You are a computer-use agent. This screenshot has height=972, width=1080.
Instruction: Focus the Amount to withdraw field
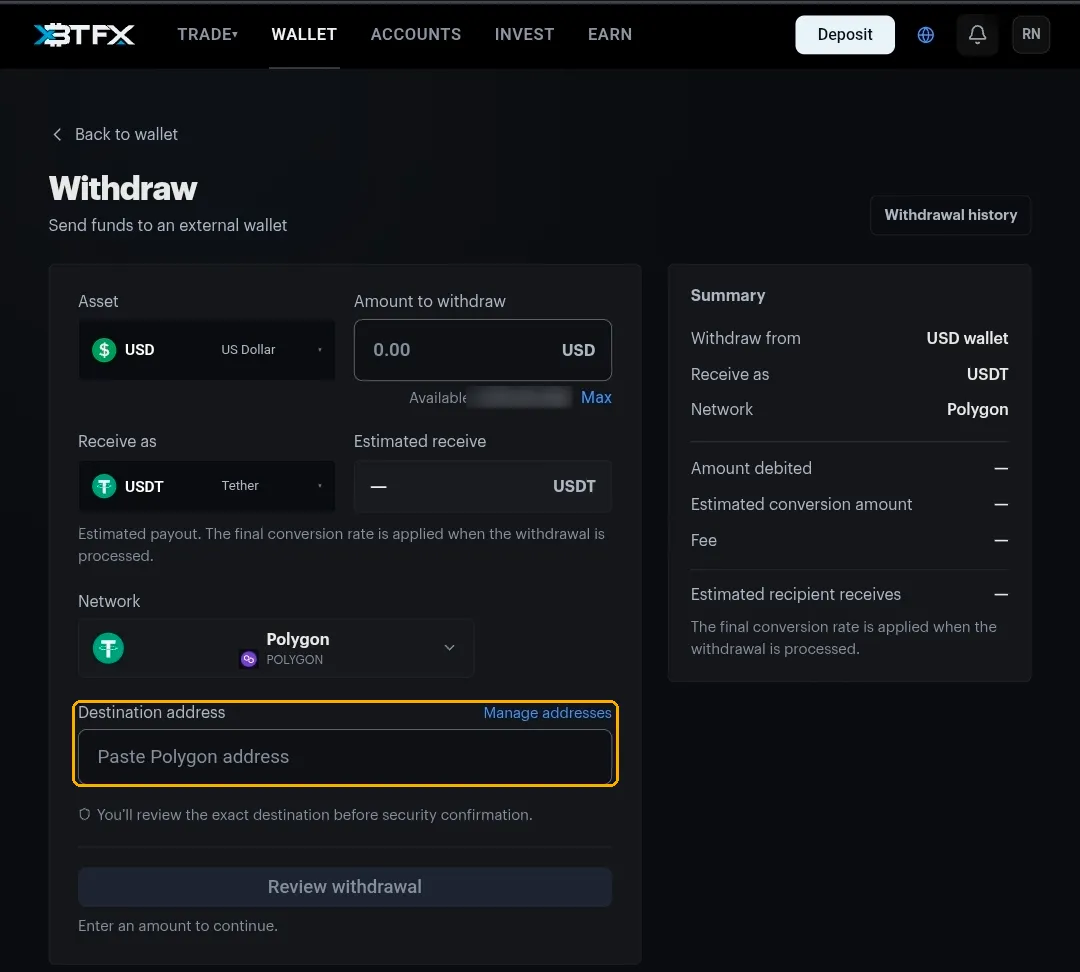[482, 350]
